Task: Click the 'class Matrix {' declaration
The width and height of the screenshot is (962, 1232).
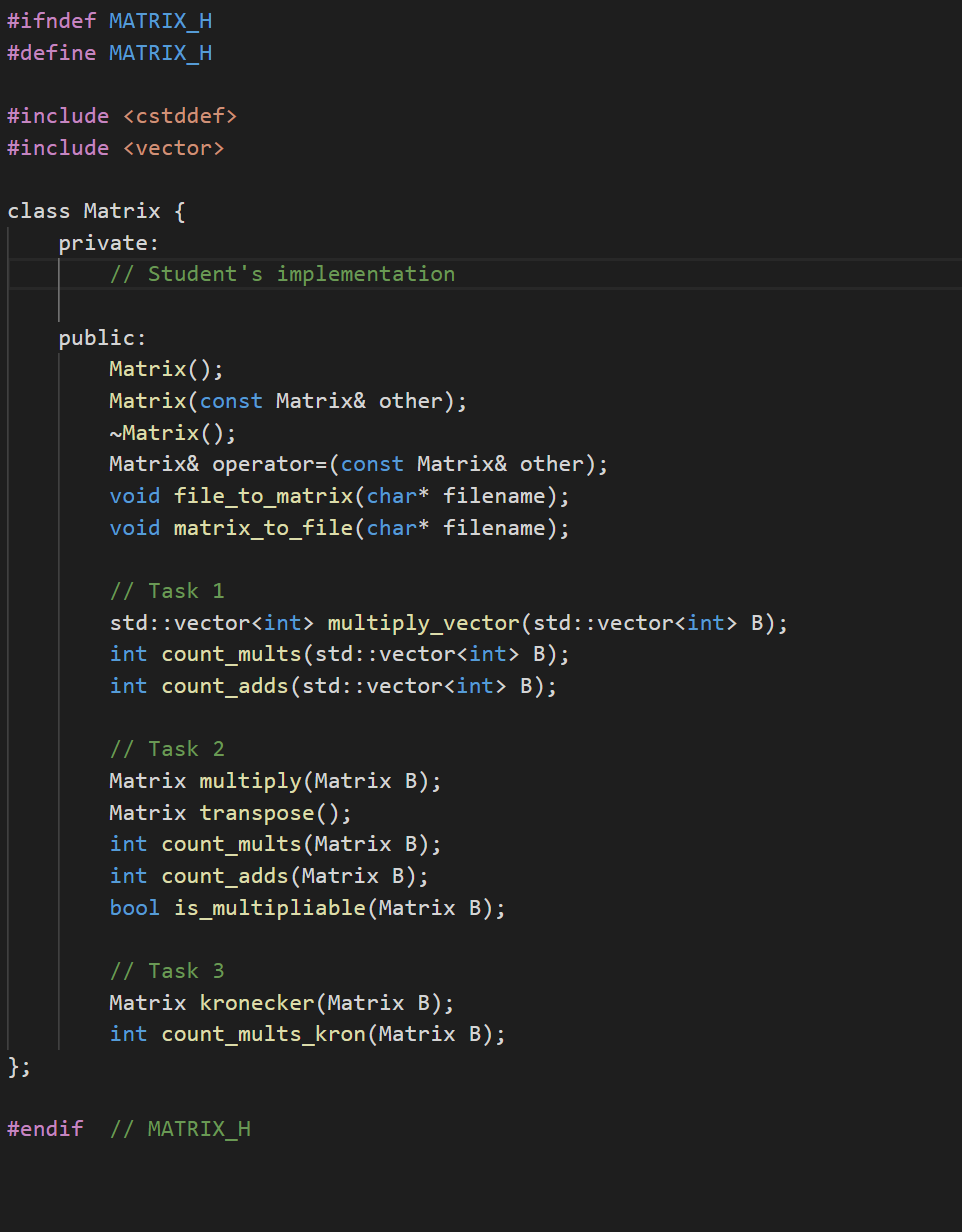Action: click(x=96, y=211)
